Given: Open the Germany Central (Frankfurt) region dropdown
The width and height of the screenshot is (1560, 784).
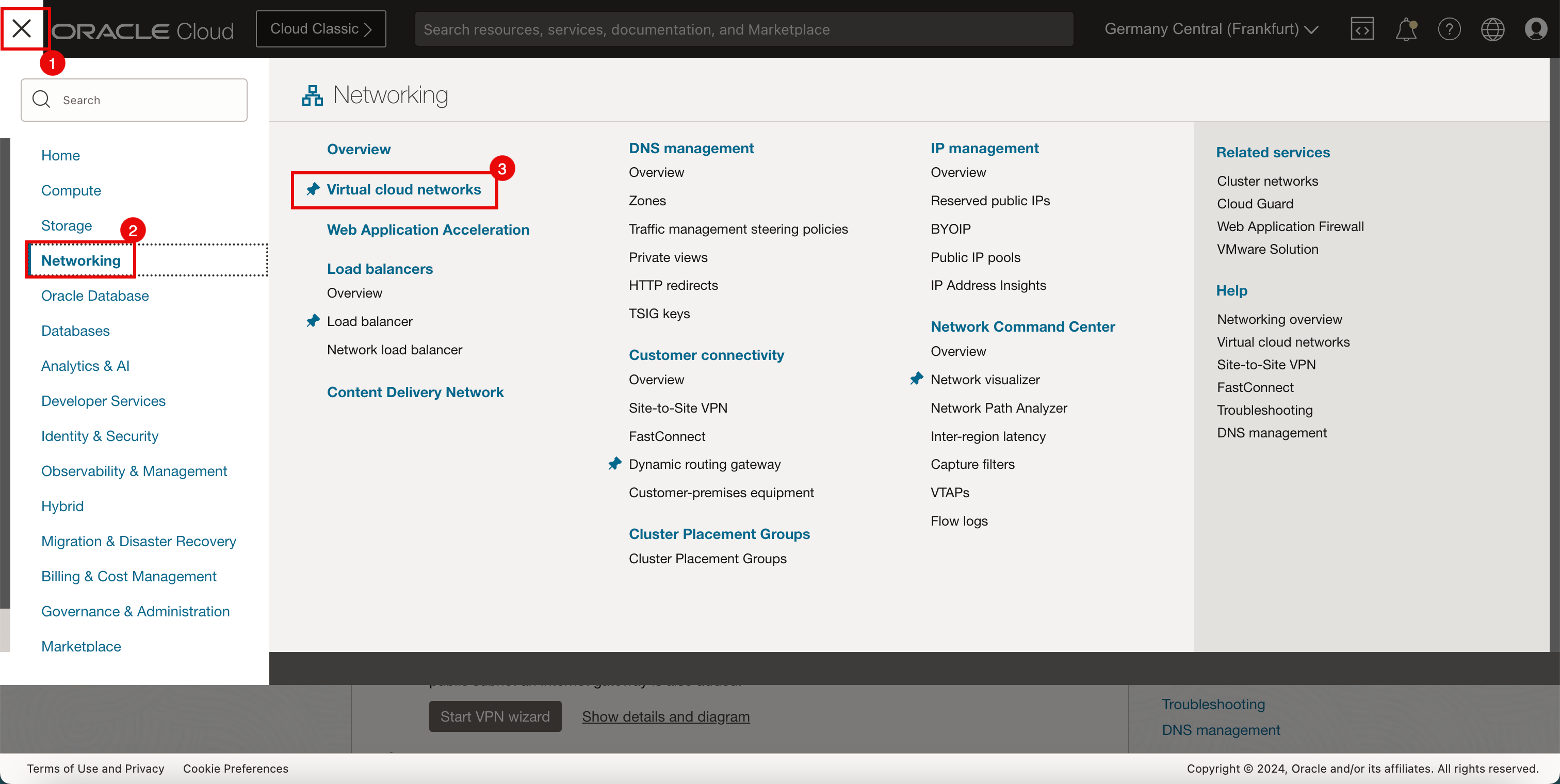Looking at the screenshot, I should [x=1211, y=29].
